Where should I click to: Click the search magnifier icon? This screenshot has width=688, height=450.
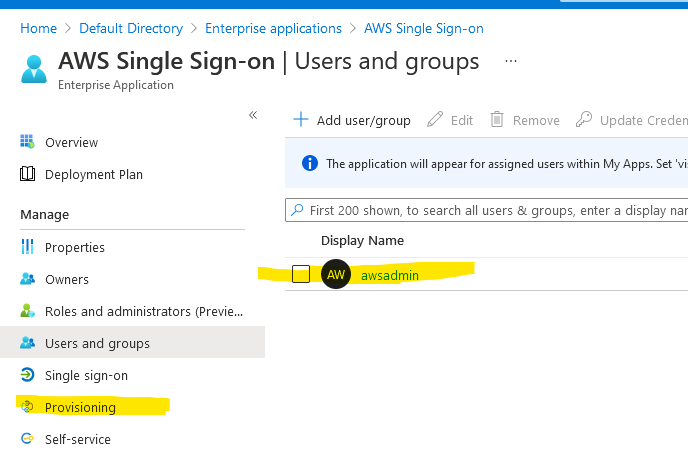[x=297, y=210]
